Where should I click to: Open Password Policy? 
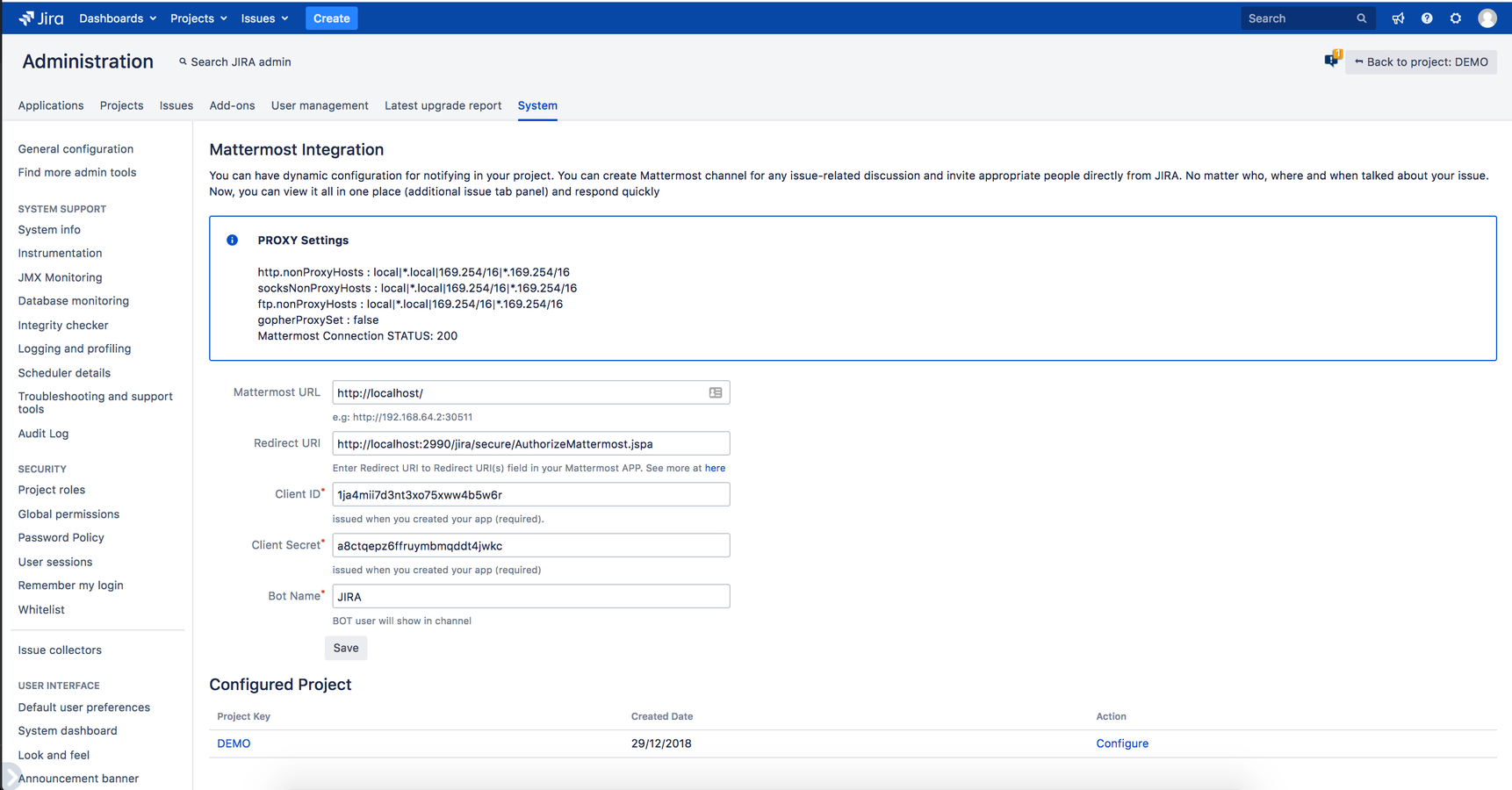click(61, 538)
